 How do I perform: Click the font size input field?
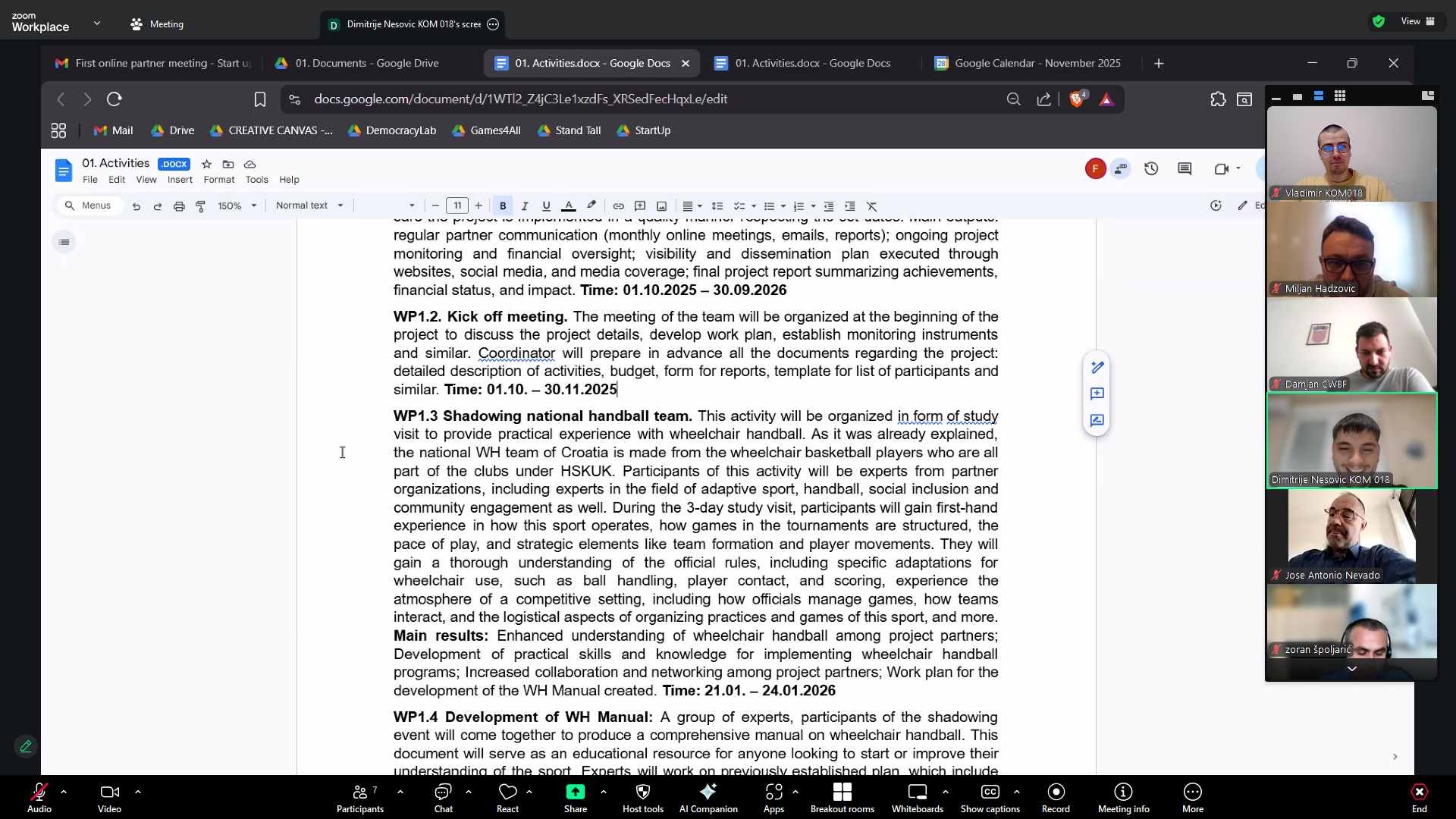pyautogui.click(x=457, y=206)
